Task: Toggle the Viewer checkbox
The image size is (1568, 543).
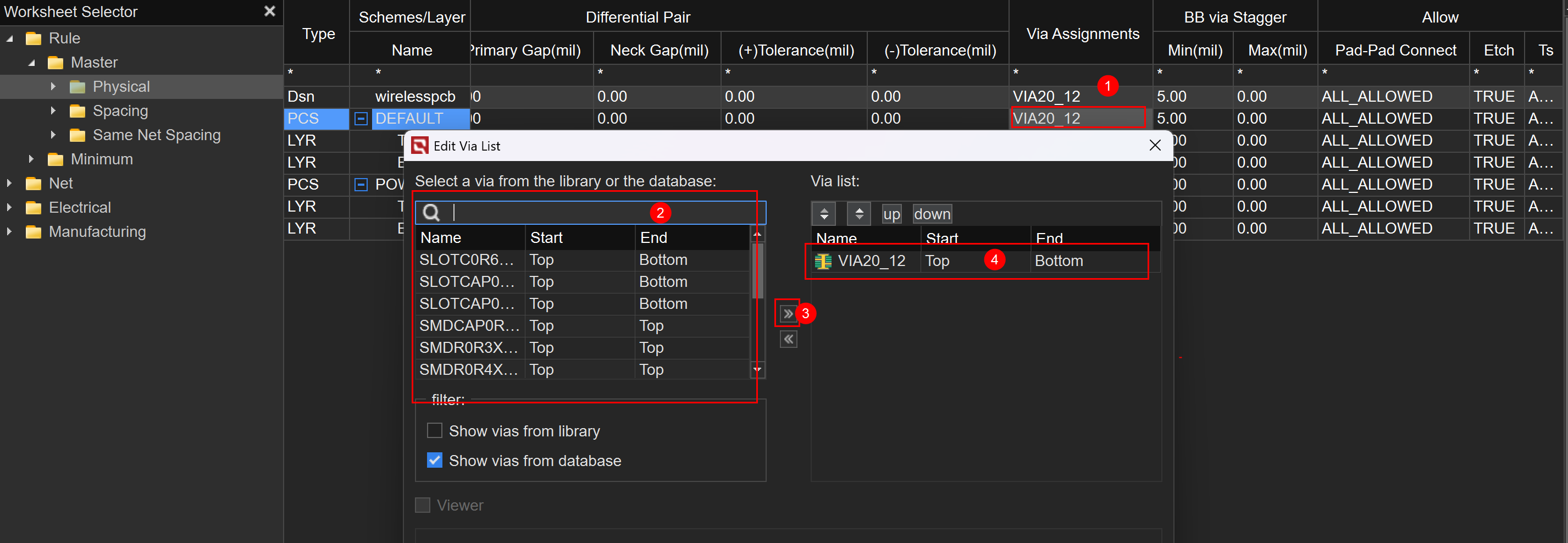Action: [x=423, y=505]
